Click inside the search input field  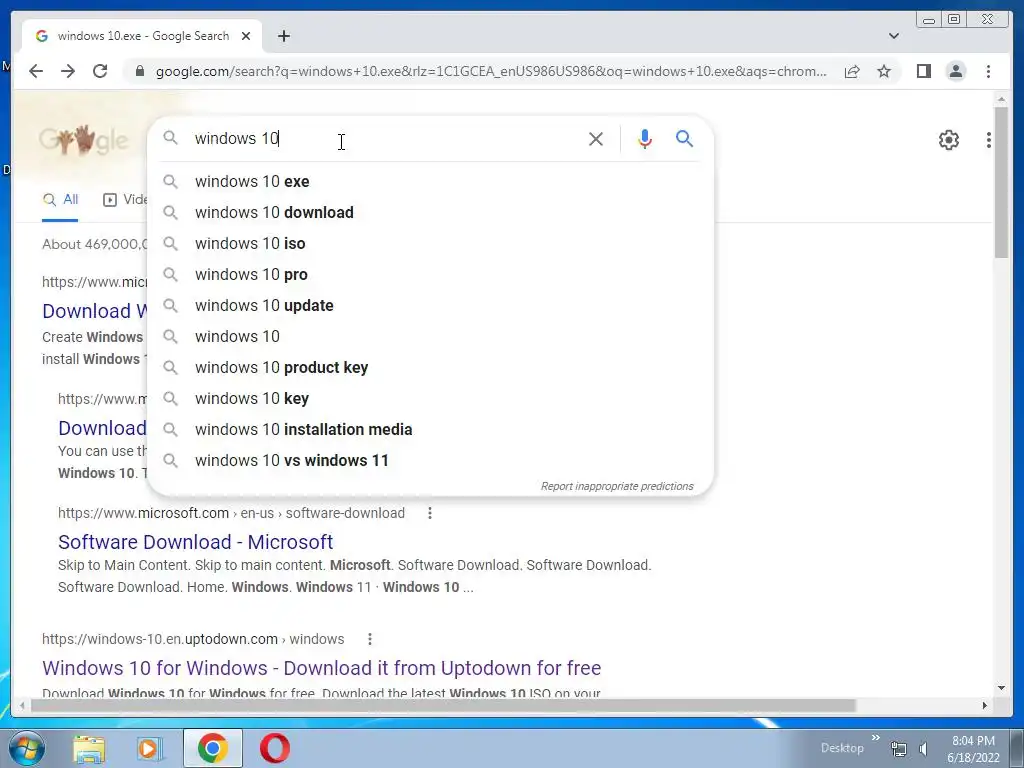point(385,138)
